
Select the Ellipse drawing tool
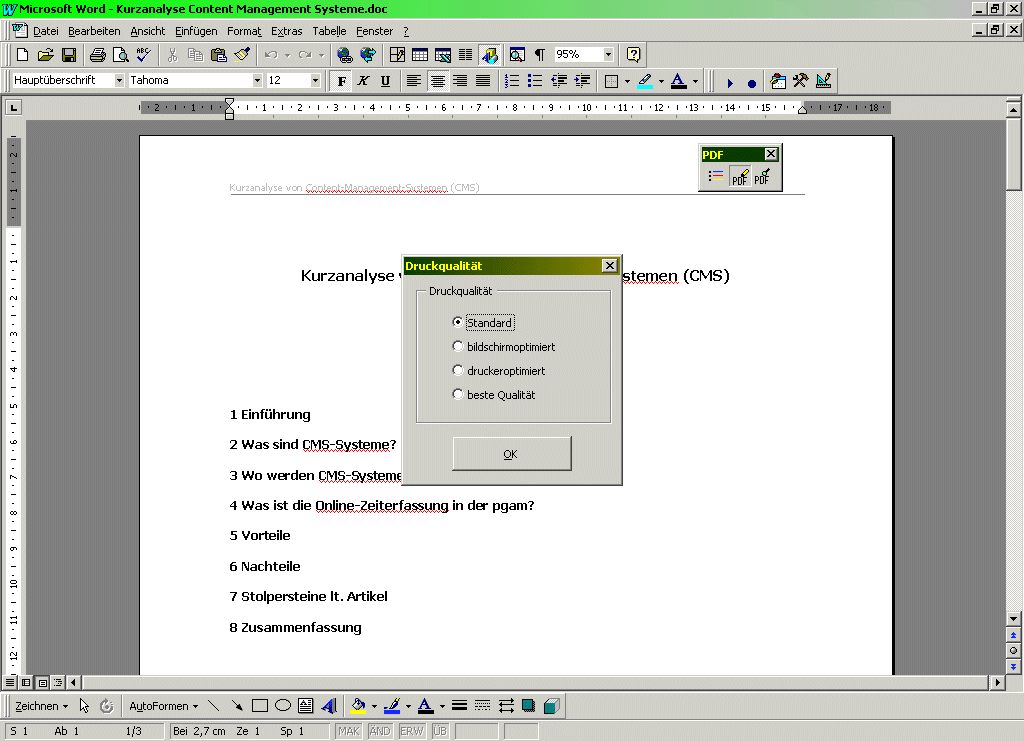[x=283, y=706]
